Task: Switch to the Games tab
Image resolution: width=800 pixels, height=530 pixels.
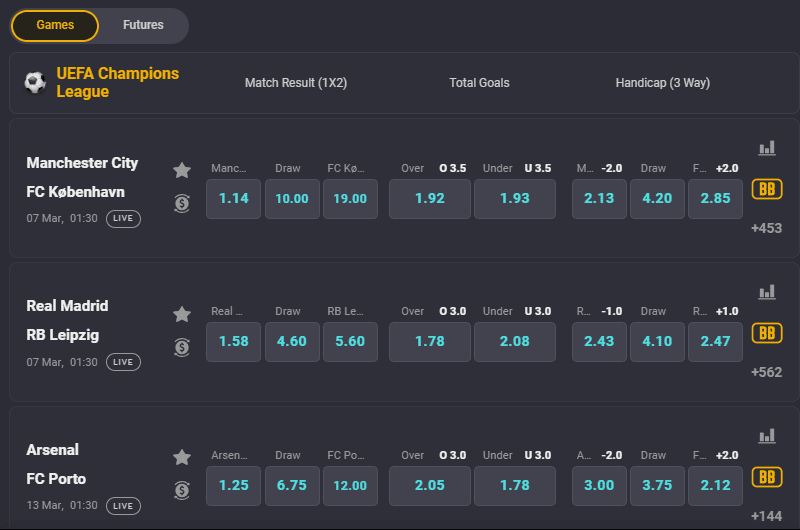Action: (x=55, y=26)
